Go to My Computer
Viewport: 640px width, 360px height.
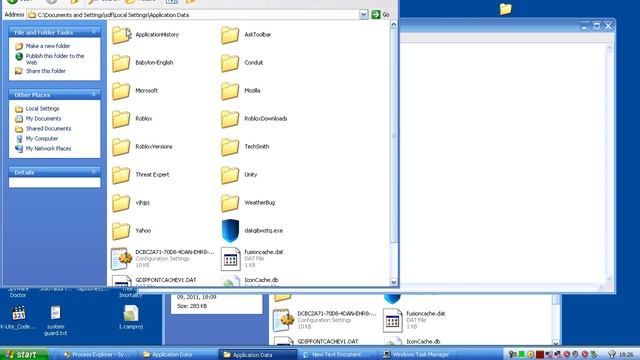click(37, 139)
